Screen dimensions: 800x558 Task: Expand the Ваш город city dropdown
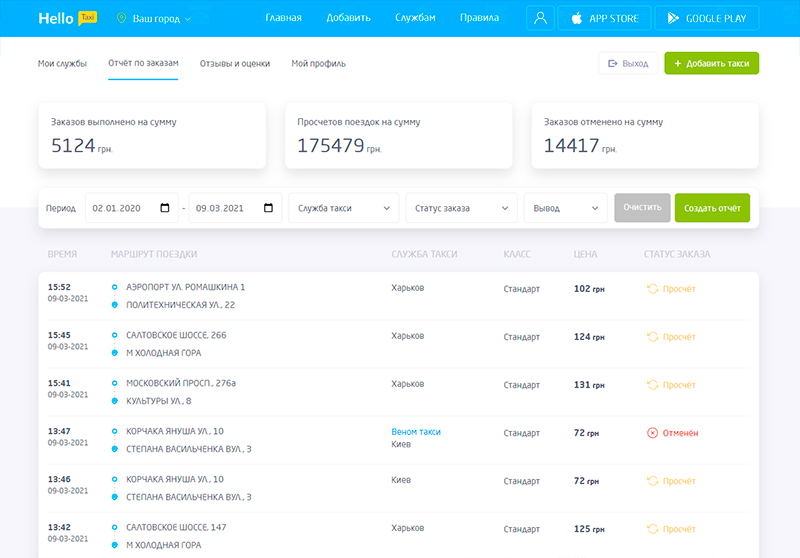pos(160,19)
